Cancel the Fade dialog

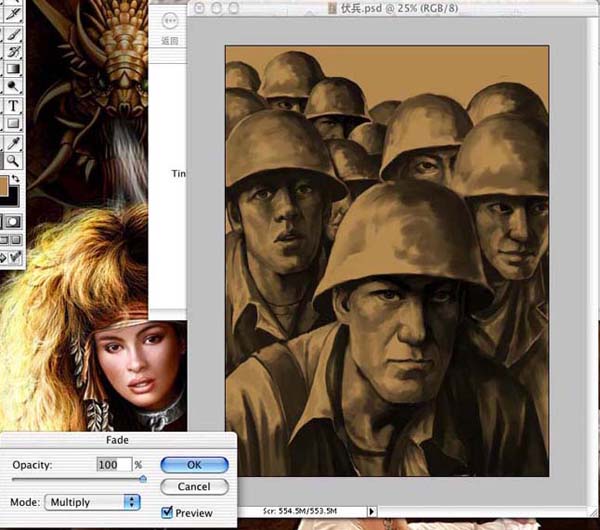(x=194, y=487)
